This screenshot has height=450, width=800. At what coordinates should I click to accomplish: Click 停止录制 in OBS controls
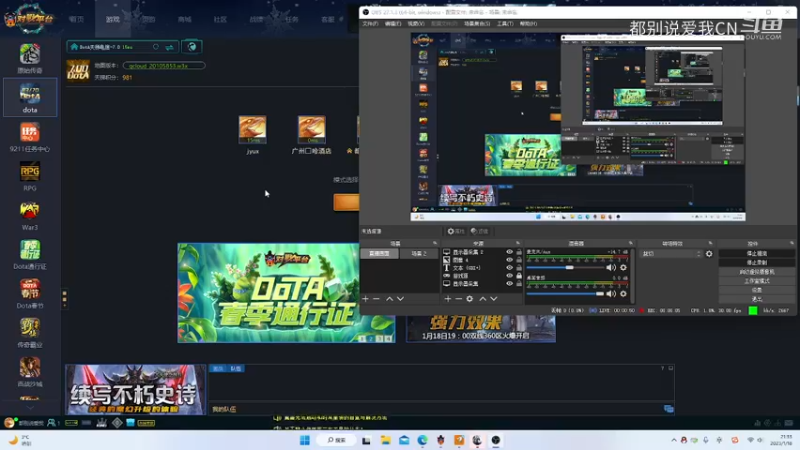[757, 262]
